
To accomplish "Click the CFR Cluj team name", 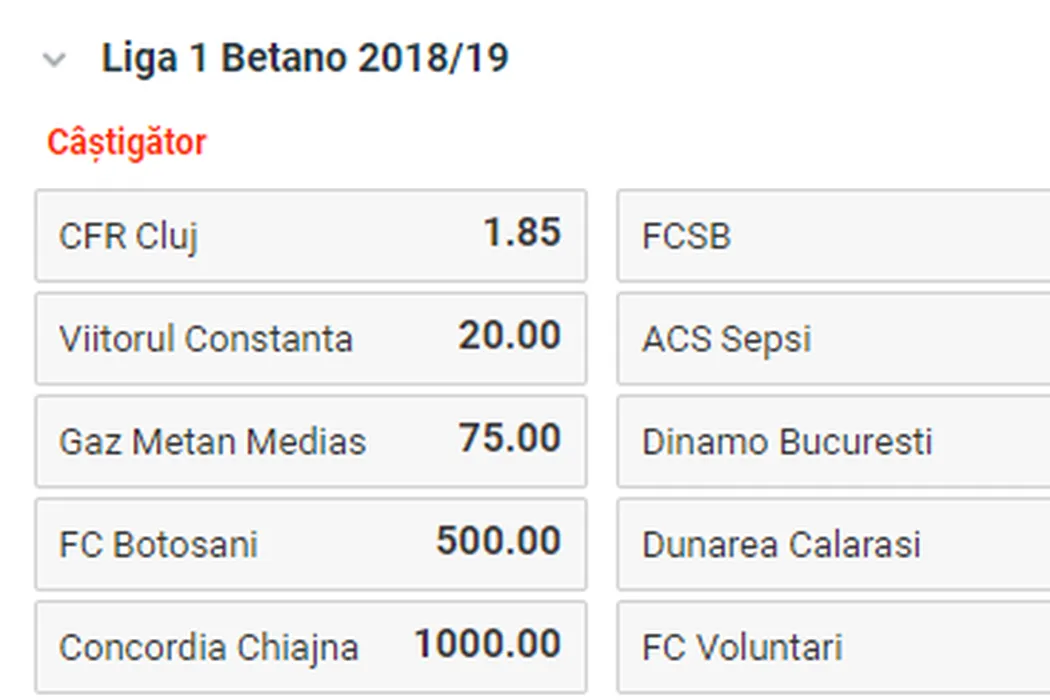I will [128, 237].
